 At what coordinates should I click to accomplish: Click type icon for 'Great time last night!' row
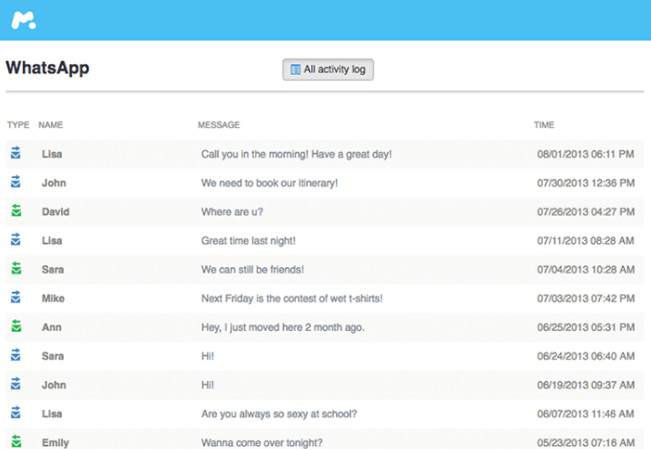[16, 240]
